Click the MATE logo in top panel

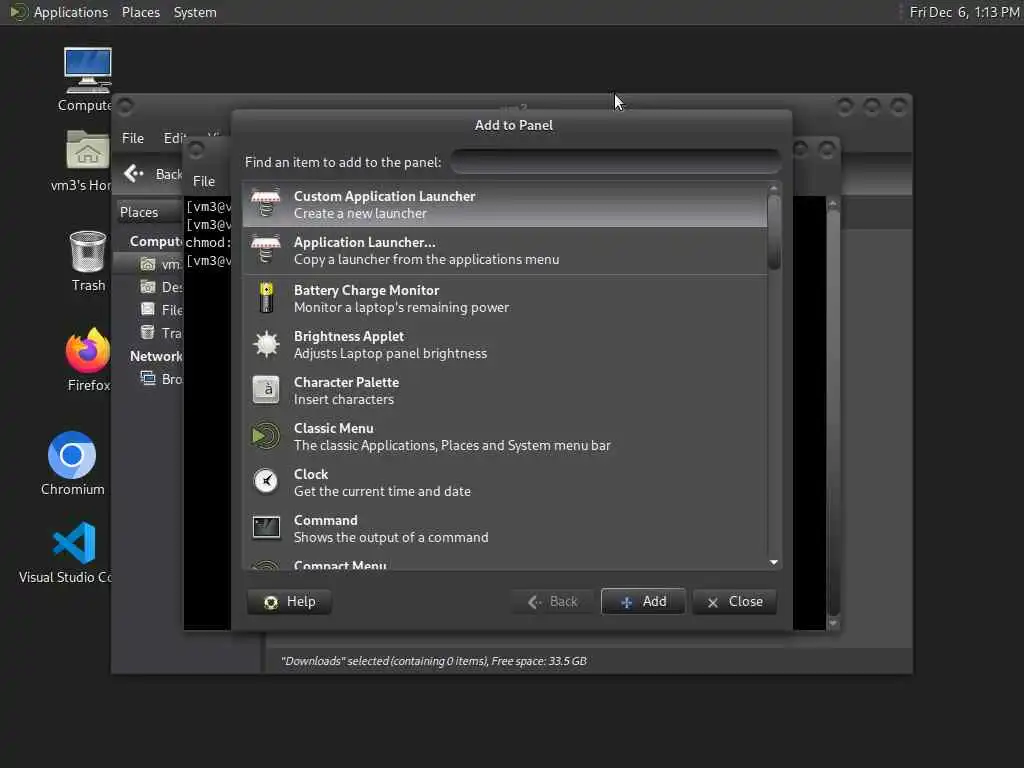19,12
